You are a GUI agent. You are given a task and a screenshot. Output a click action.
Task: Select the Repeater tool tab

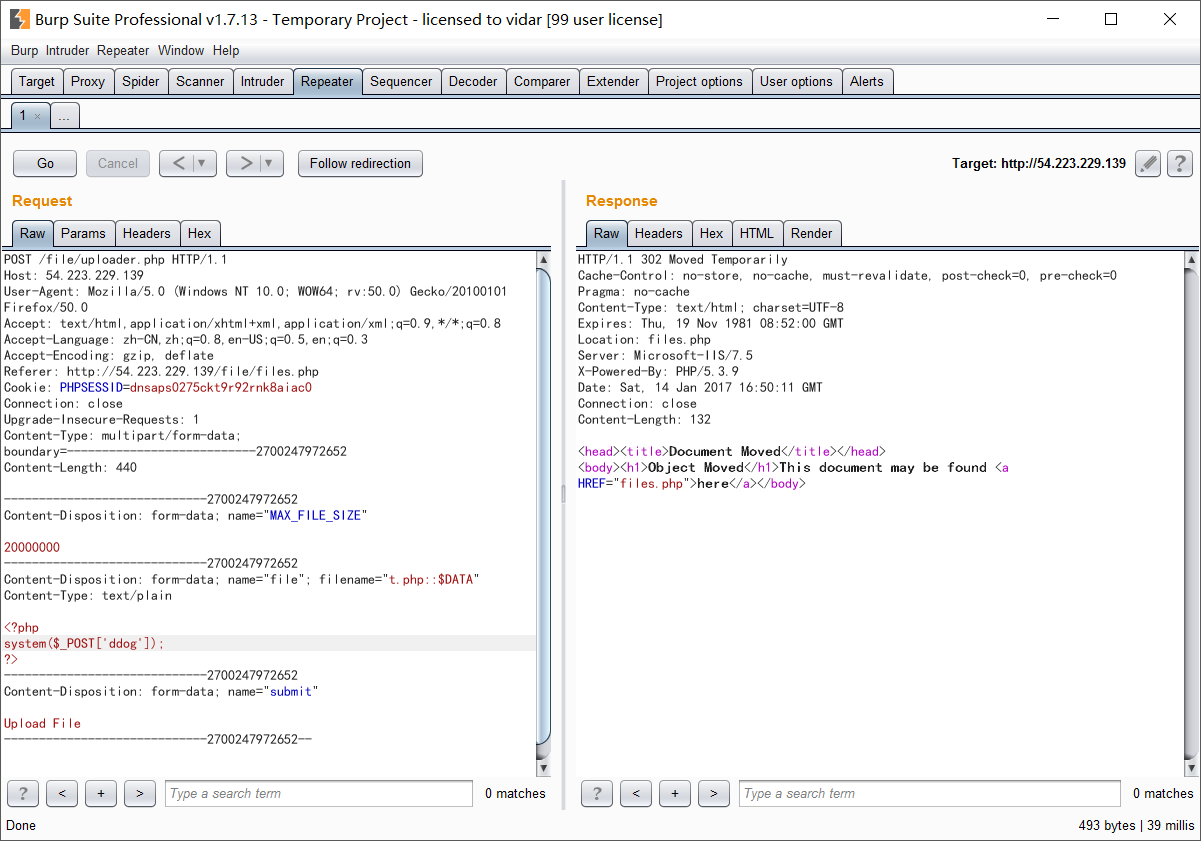pos(327,81)
